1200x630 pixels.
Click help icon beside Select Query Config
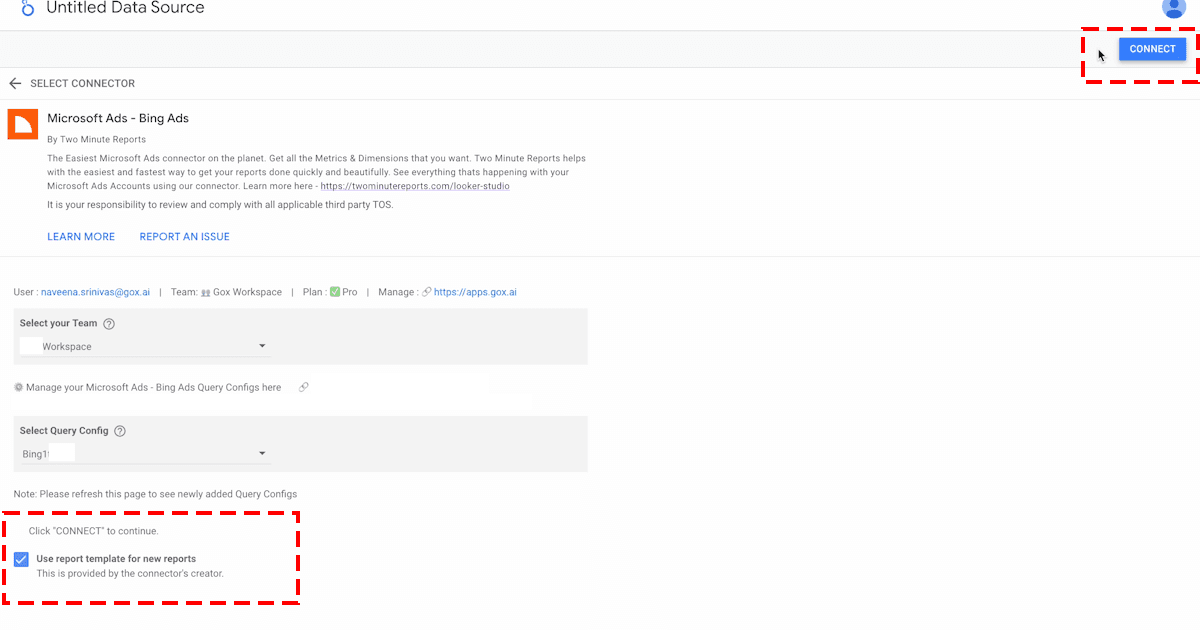click(x=120, y=431)
